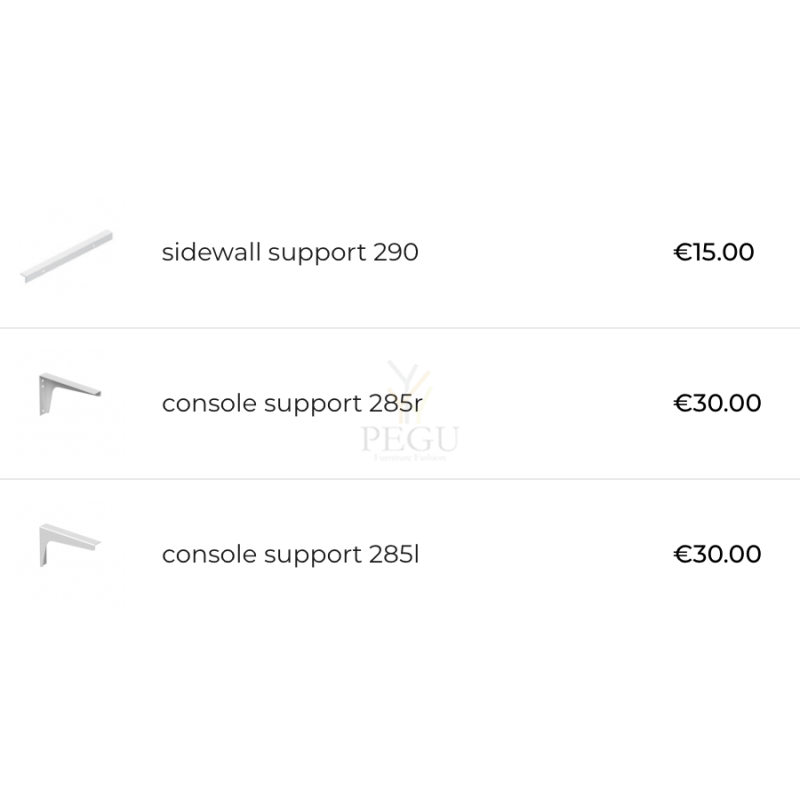Click the divider line below sidewall support row
This screenshot has height=800, width=800.
click(400, 328)
